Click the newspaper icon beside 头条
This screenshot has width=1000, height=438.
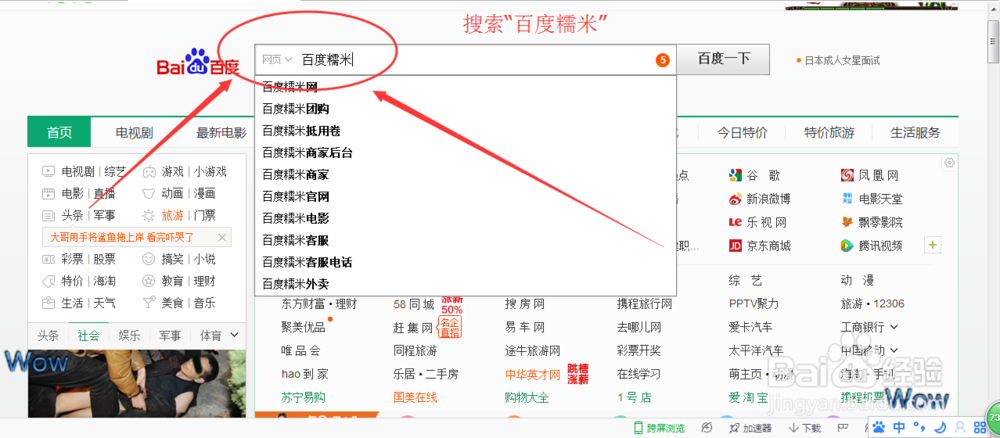pos(48,215)
